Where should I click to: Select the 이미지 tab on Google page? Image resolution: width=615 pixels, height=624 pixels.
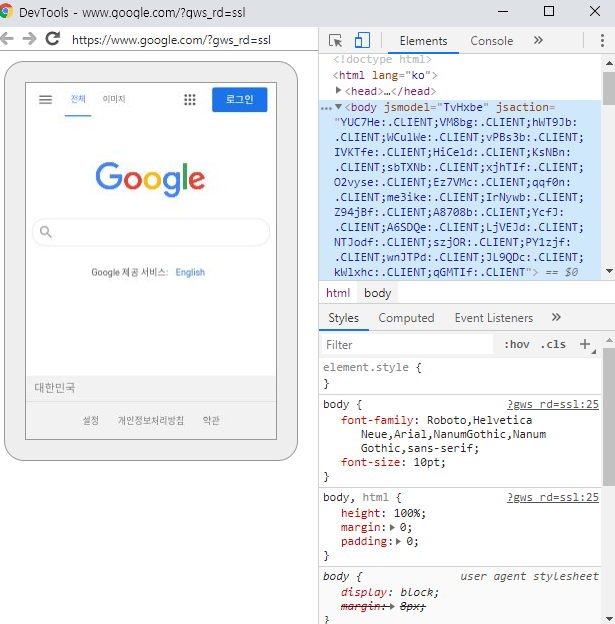114,99
